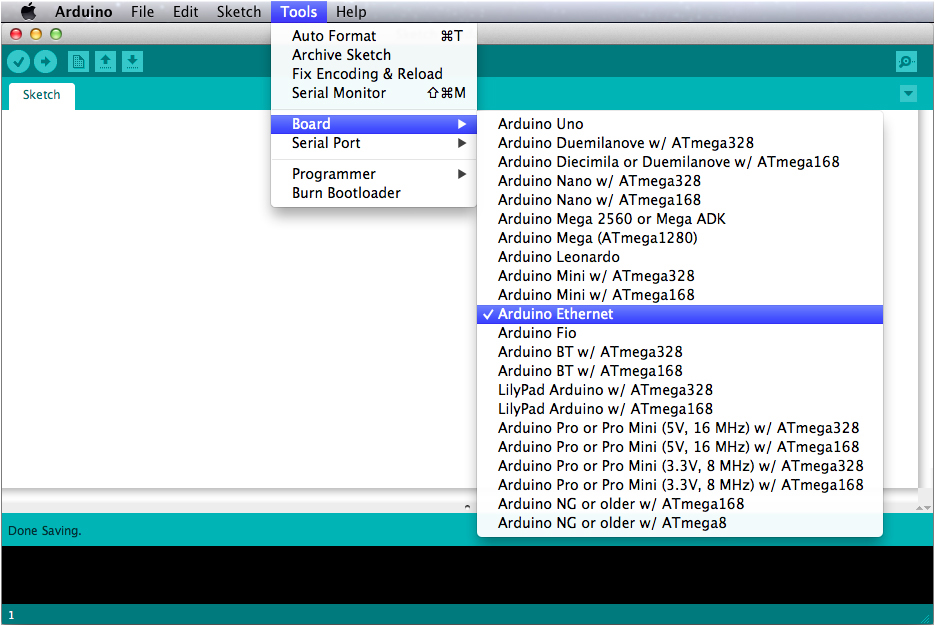Image resolution: width=935 pixels, height=626 pixels.
Task: Open the Edit menu
Action: point(185,11)
